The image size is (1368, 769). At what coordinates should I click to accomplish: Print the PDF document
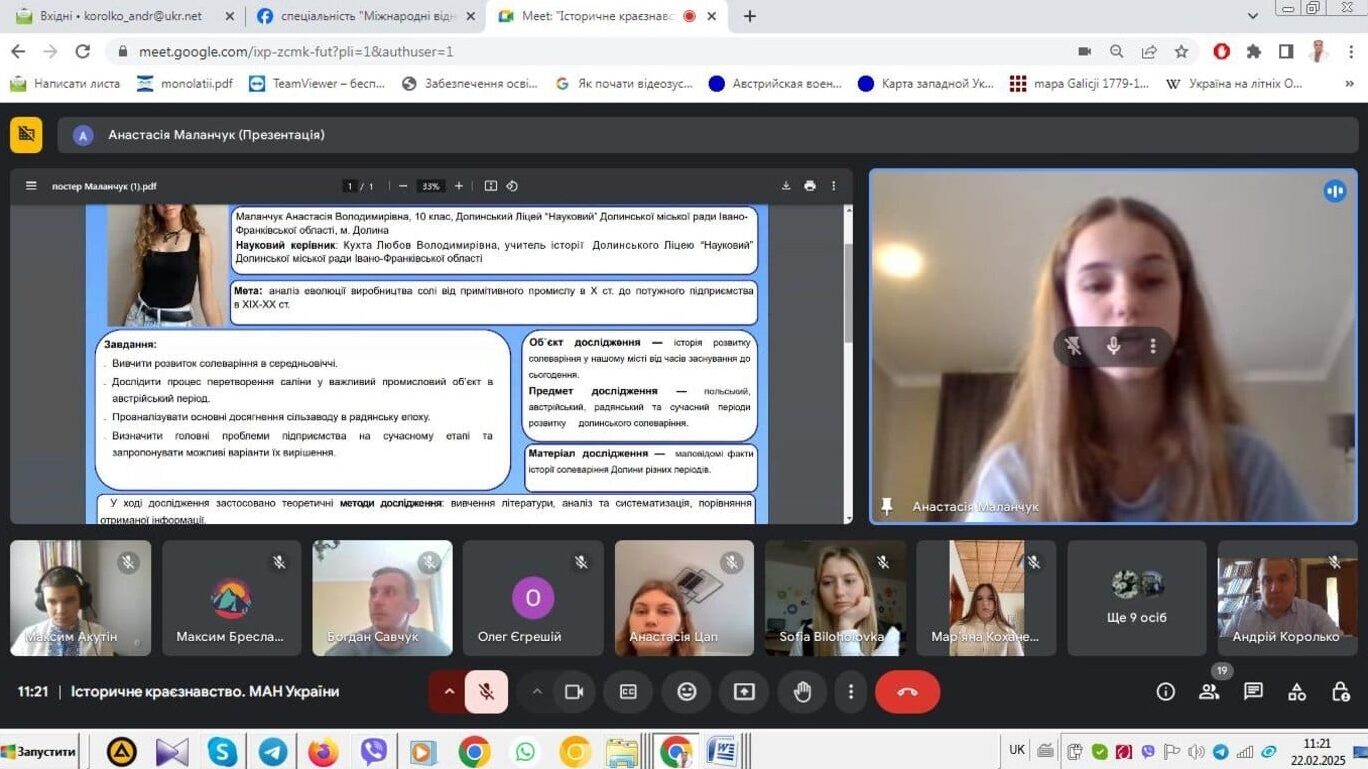point(810,186)
